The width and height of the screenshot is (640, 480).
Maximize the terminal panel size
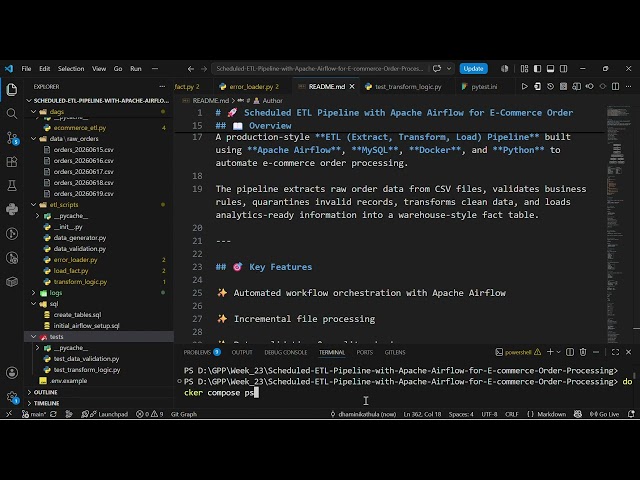616,352
